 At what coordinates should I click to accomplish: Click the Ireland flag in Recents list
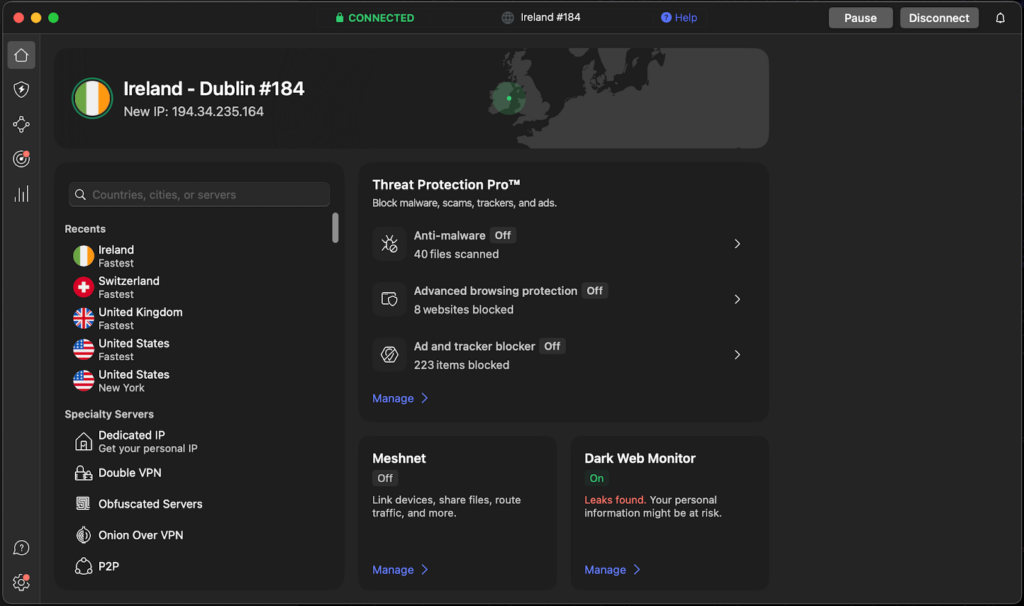(84, 256)
